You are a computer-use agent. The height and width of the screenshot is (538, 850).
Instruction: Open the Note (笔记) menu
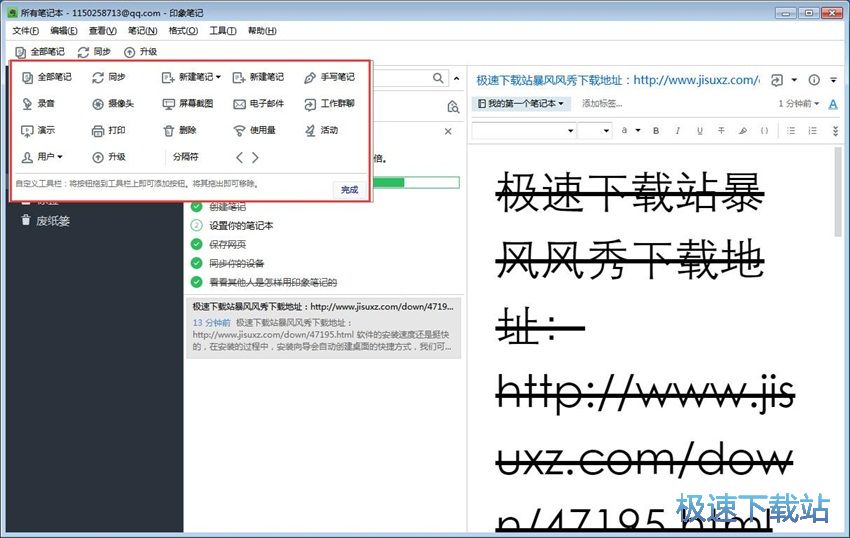click(x=143, y=30)
